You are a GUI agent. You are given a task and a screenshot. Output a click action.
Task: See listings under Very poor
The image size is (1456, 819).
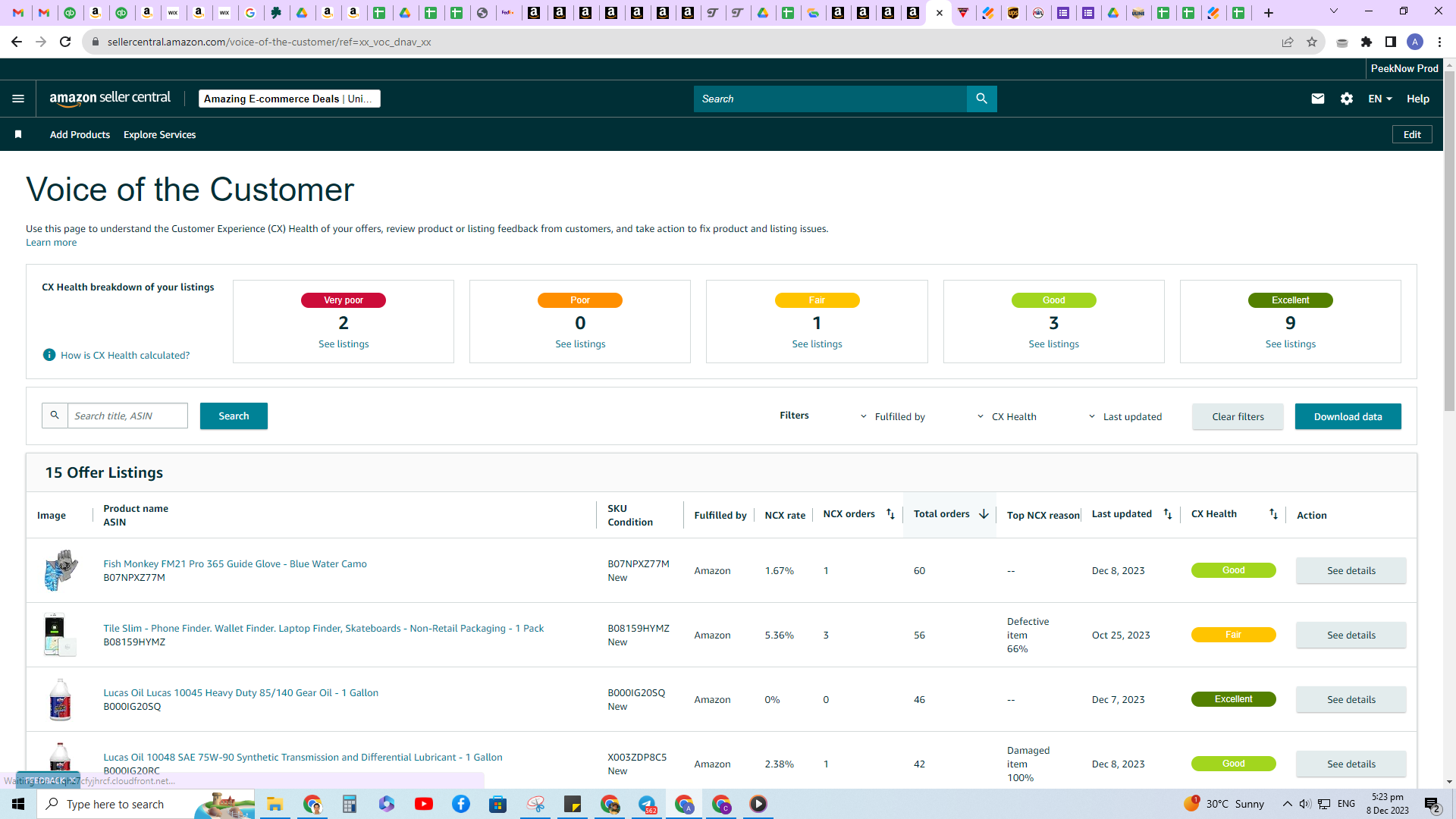coord(344,344)
